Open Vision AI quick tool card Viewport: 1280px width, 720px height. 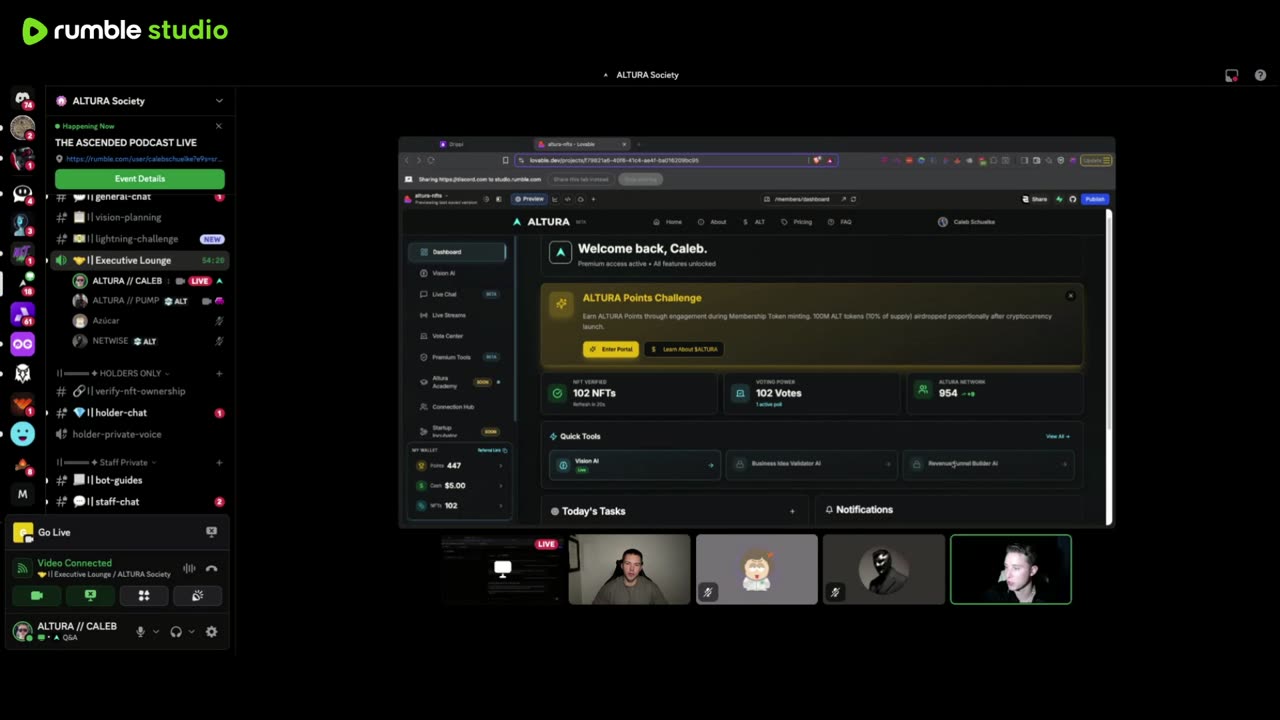(x=634, y=465)
